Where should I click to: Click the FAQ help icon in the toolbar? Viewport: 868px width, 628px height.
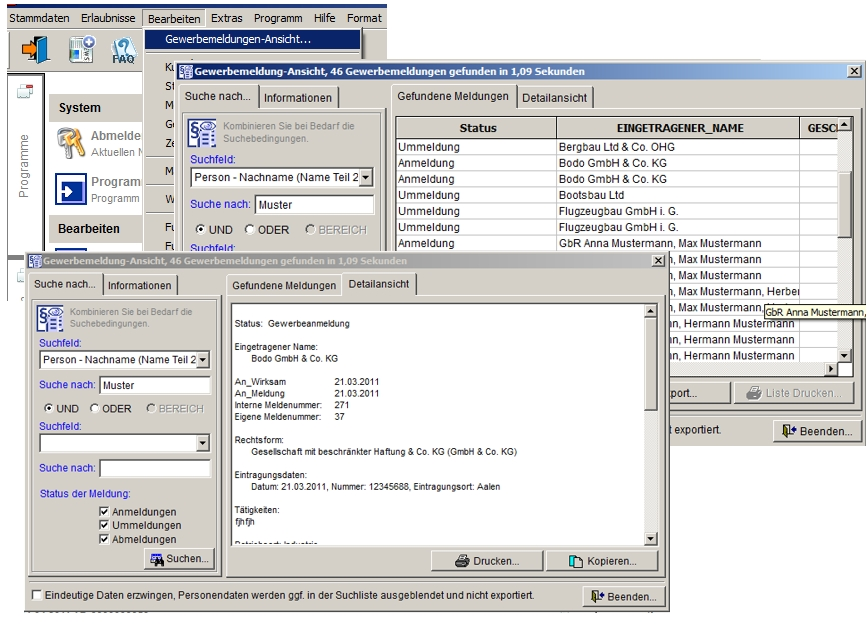[123, 50]
